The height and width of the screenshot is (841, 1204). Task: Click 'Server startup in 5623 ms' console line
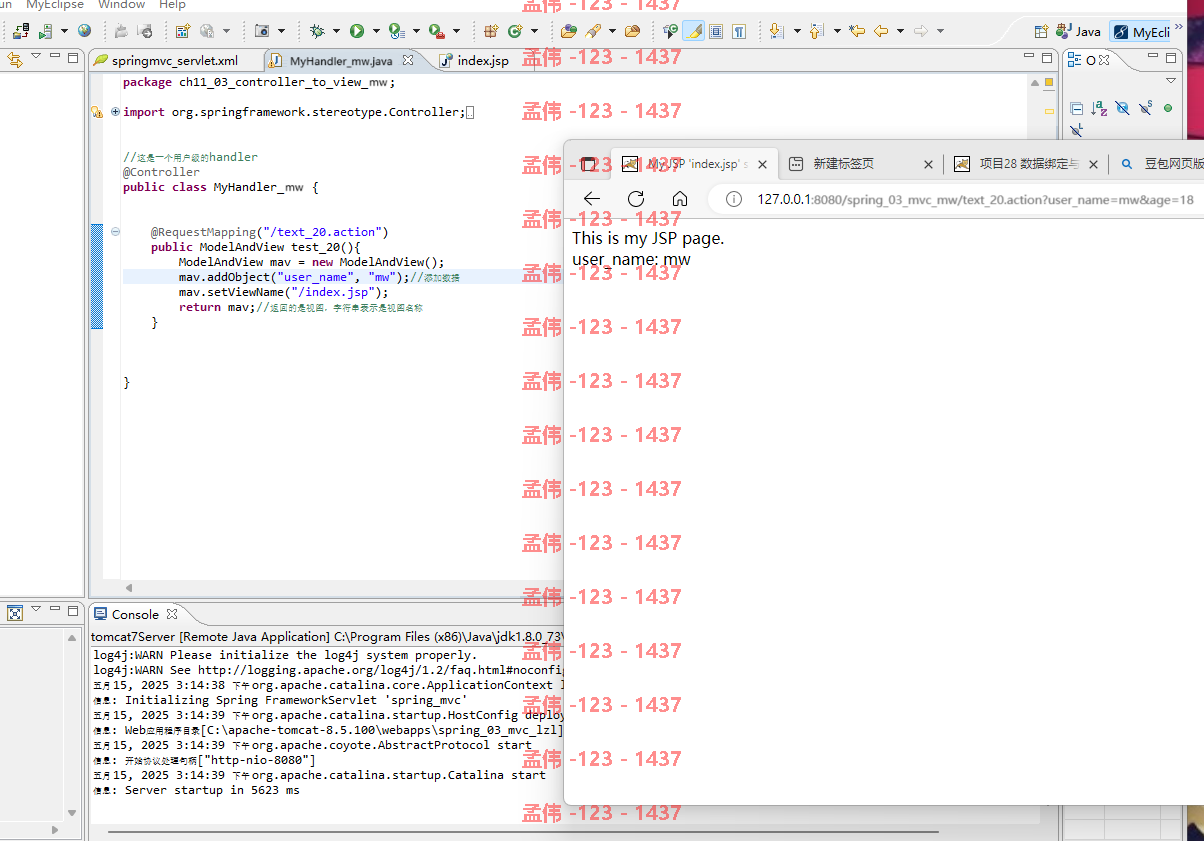pos(196,790)
